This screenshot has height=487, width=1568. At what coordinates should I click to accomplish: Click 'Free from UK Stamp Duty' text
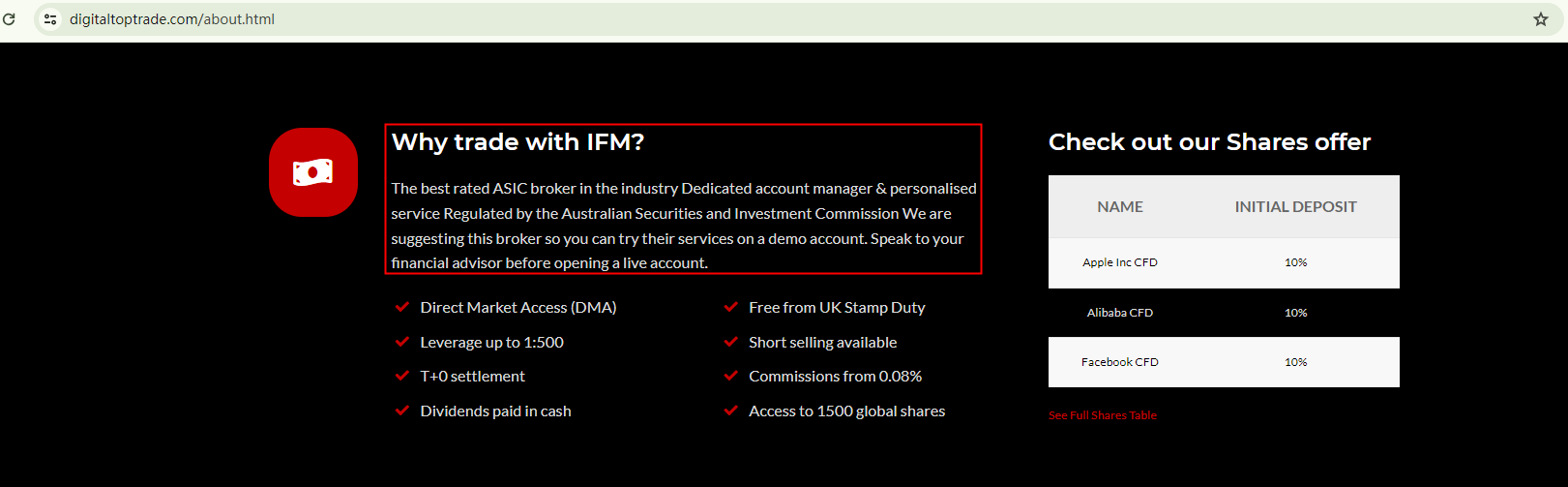tap(837, 307)
